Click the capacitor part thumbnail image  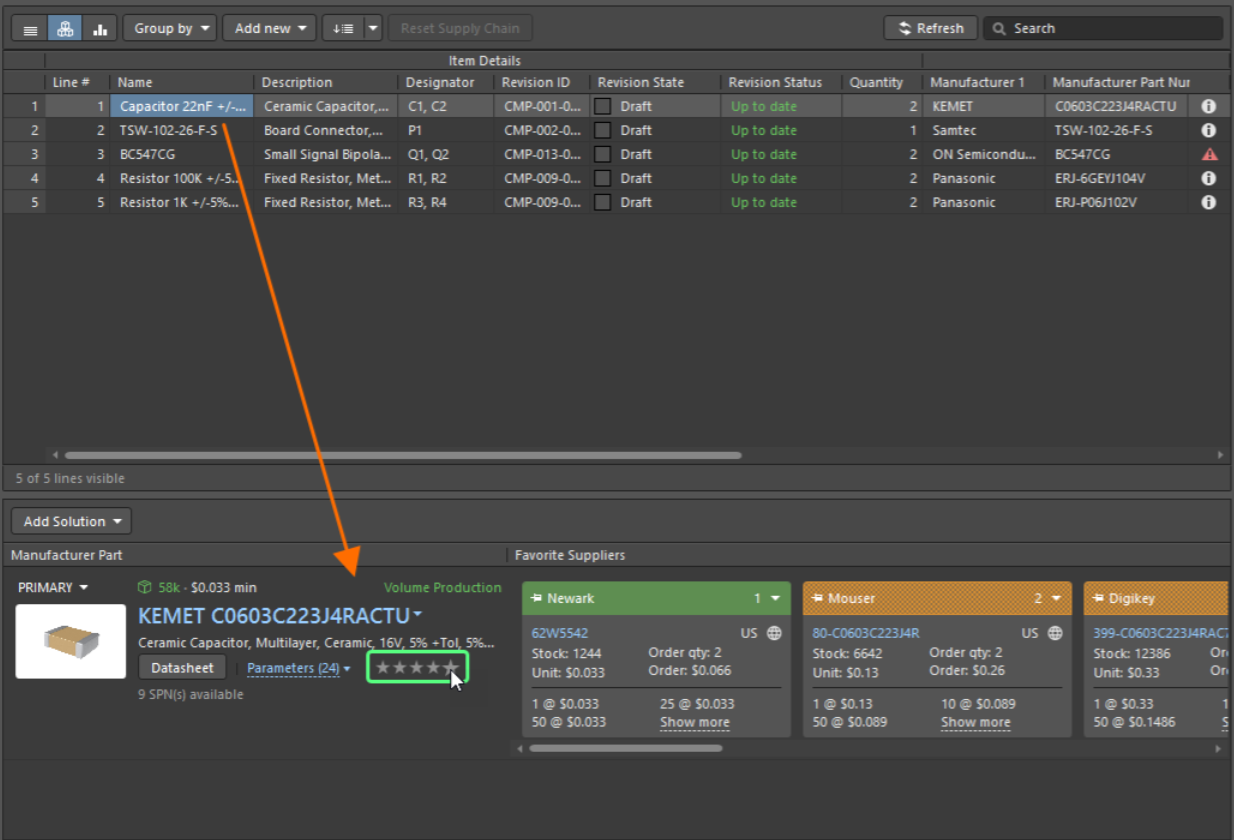pyautogui.click(x=71, y=641)
